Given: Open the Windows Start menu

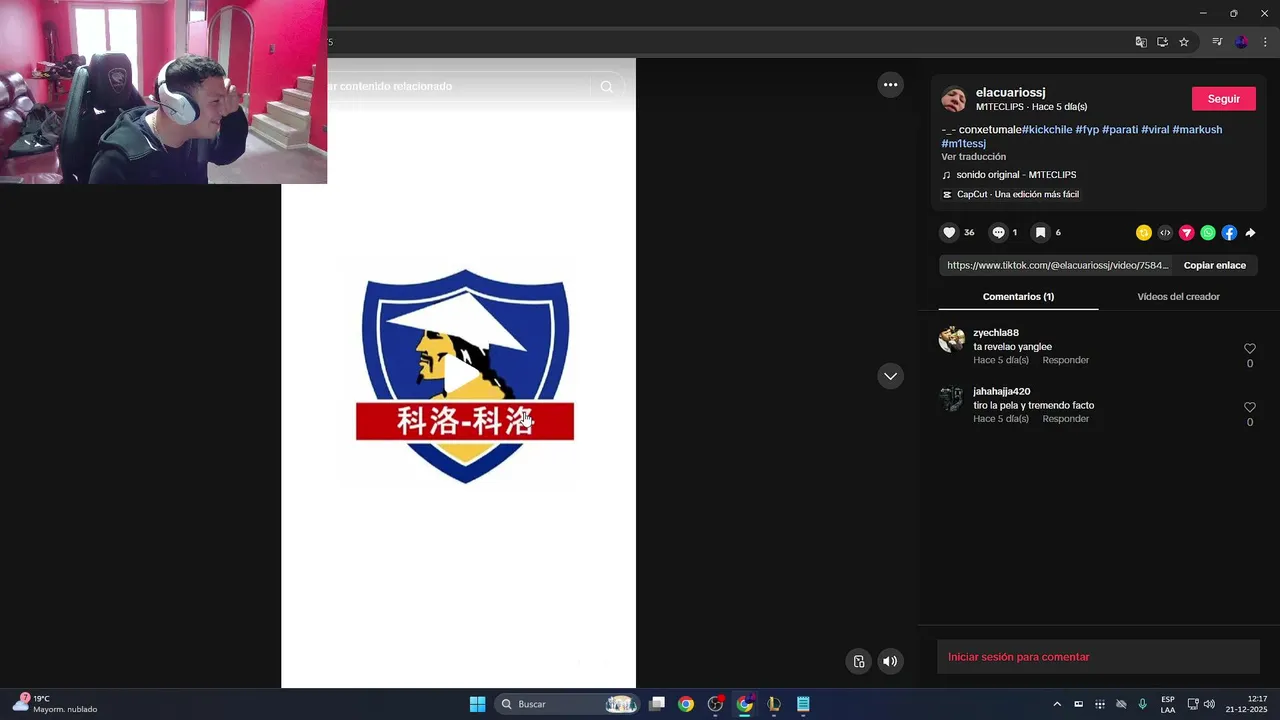Looking at the screenshot, I should point(477,704).
